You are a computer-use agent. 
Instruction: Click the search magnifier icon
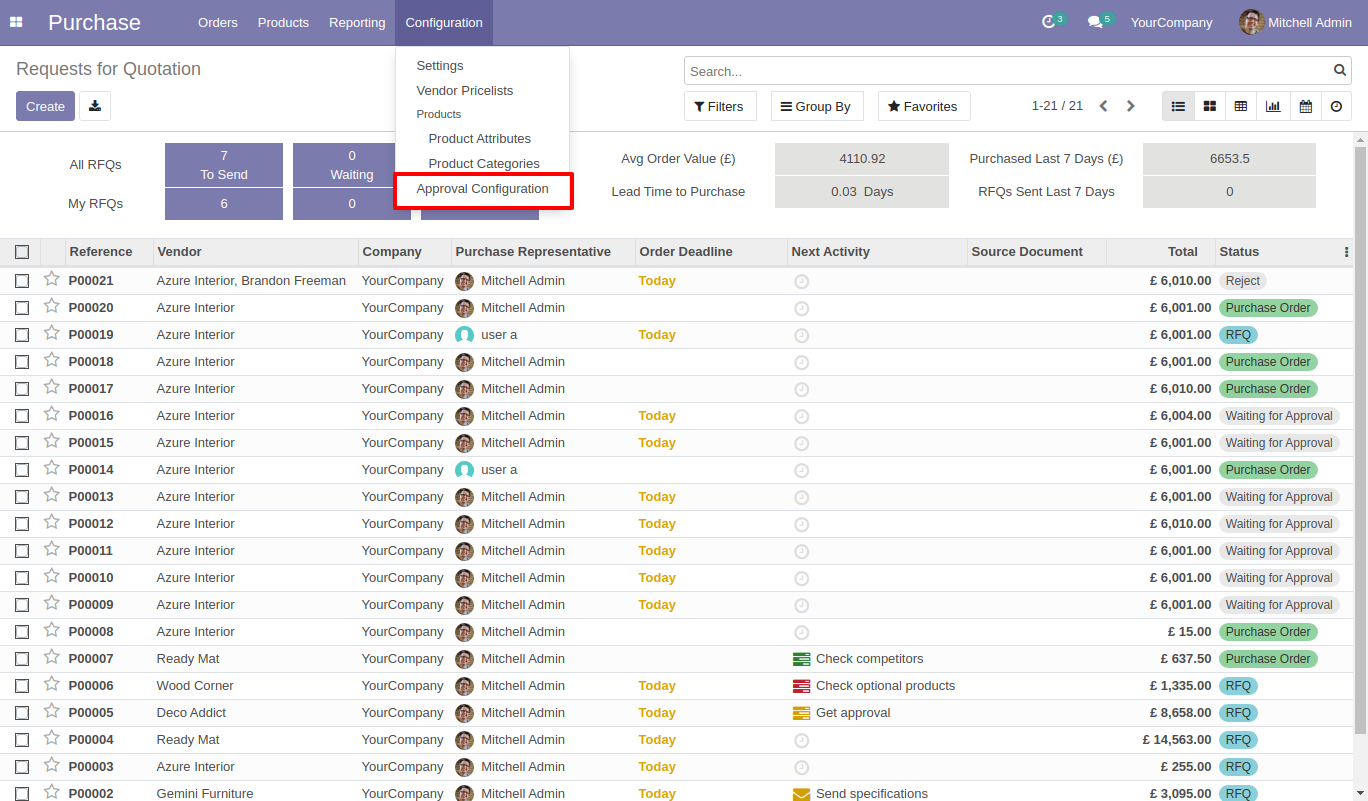tap(1340, 71)
